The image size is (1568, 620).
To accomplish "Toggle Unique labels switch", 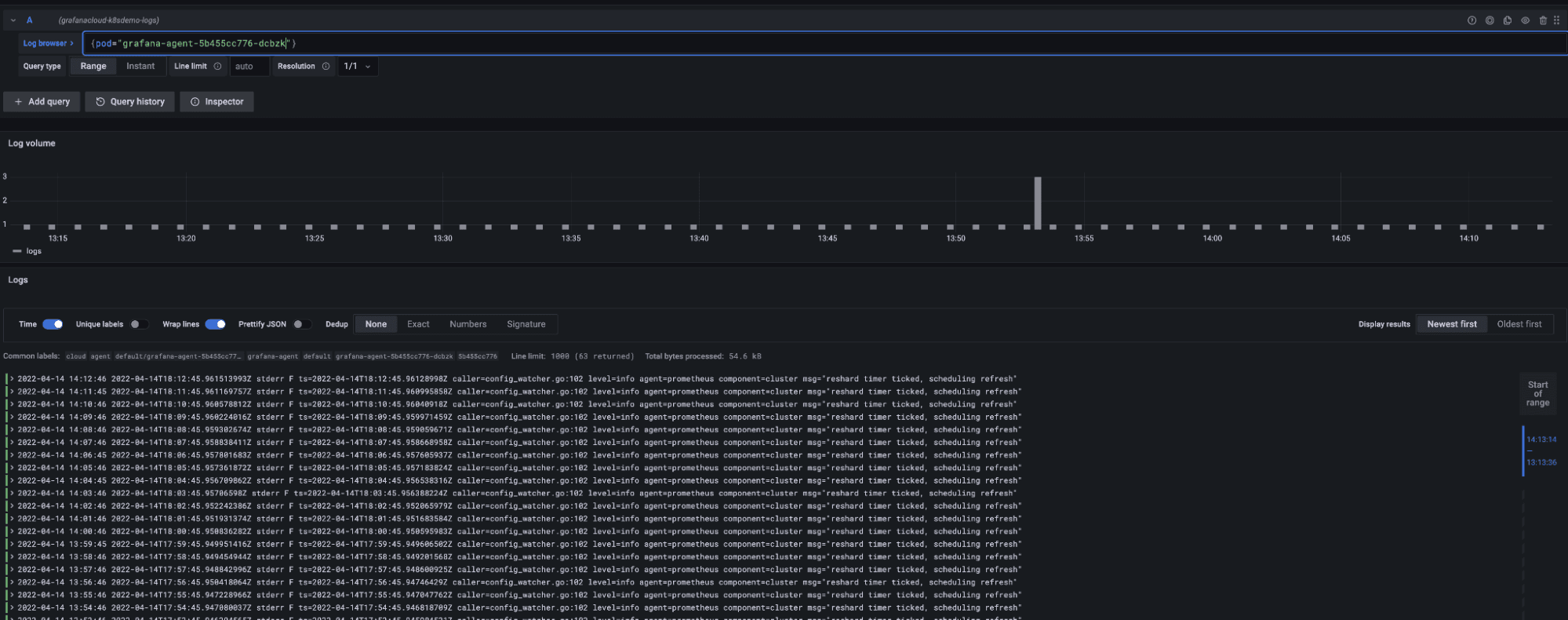I will [x=139, y=324].
